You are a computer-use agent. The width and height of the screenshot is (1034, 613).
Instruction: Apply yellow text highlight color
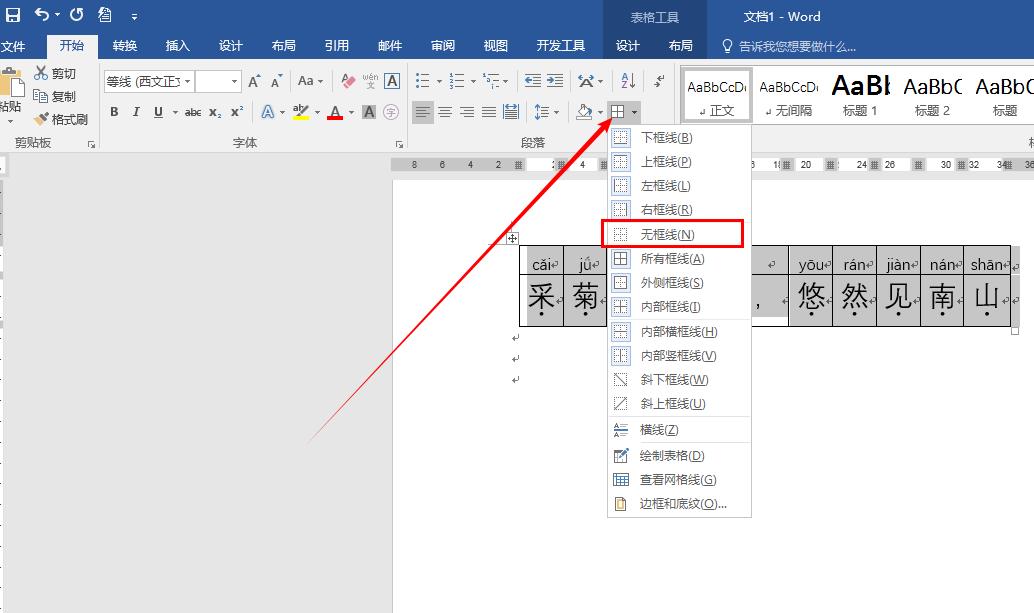tap(301, 112)
